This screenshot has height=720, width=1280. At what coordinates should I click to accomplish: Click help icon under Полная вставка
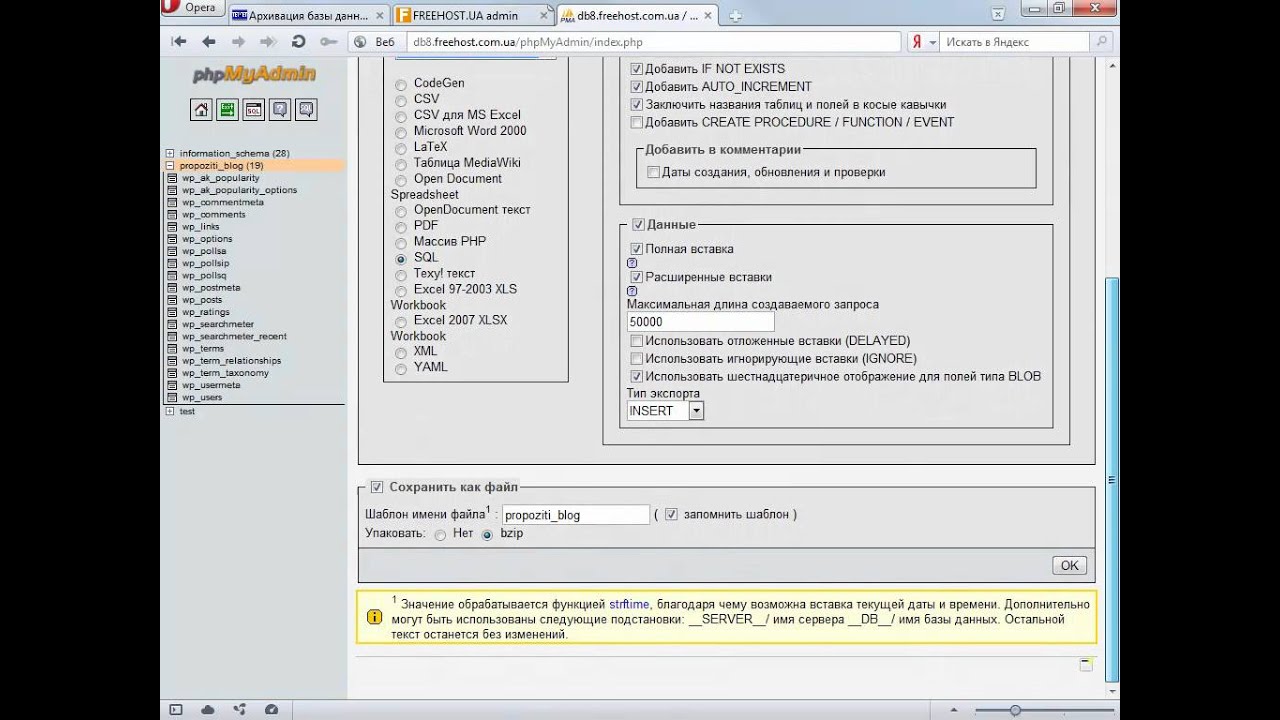point(632,263)
